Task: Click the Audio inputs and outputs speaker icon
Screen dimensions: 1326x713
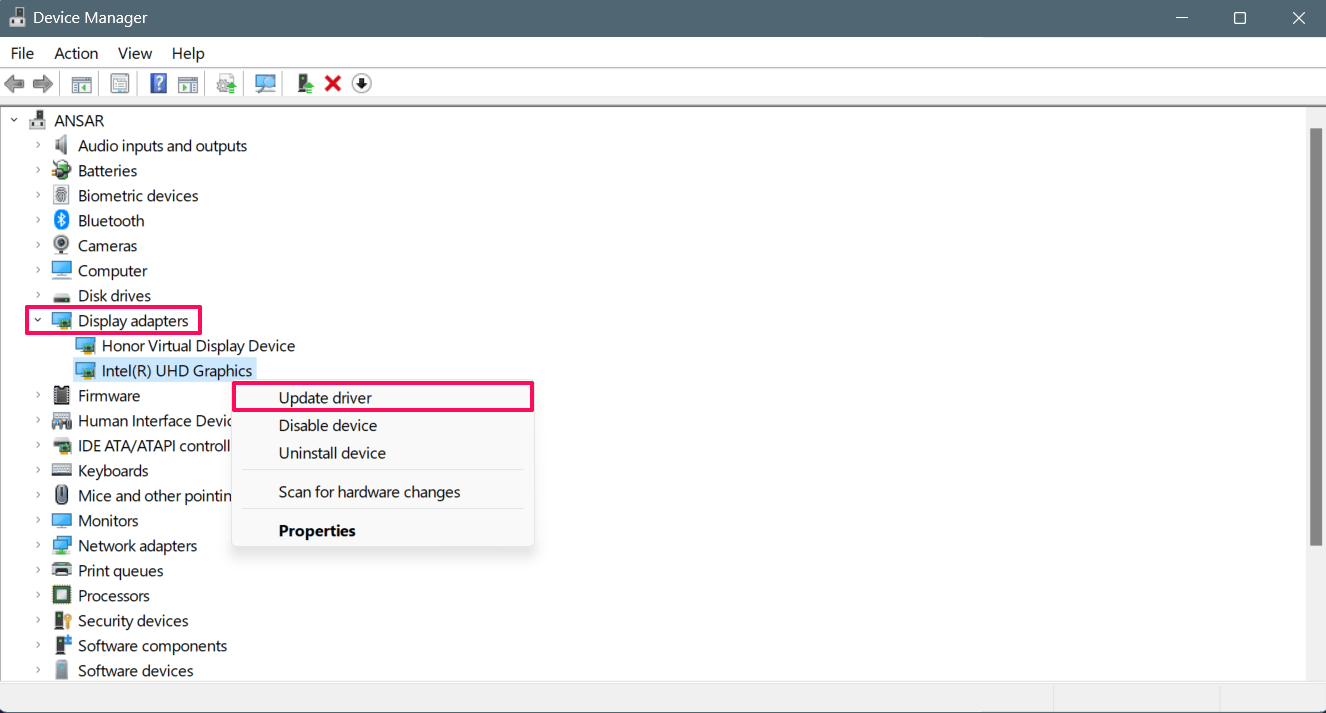Action: click(x=62, y=145)
